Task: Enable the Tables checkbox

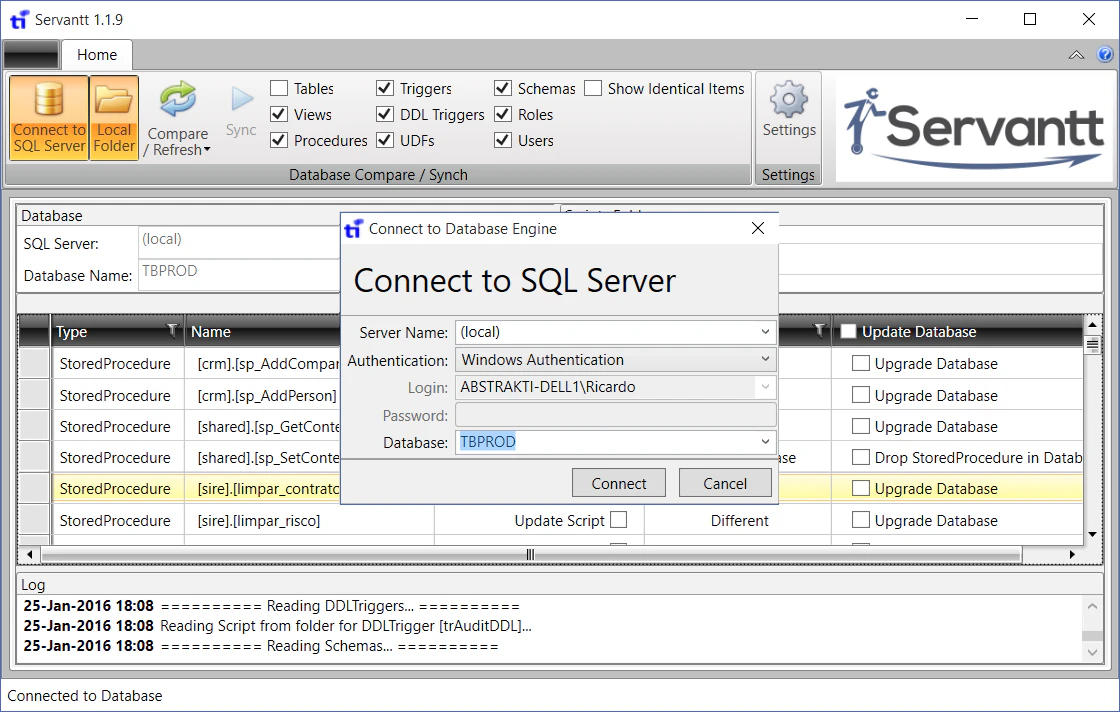Action: pos(279,89)
